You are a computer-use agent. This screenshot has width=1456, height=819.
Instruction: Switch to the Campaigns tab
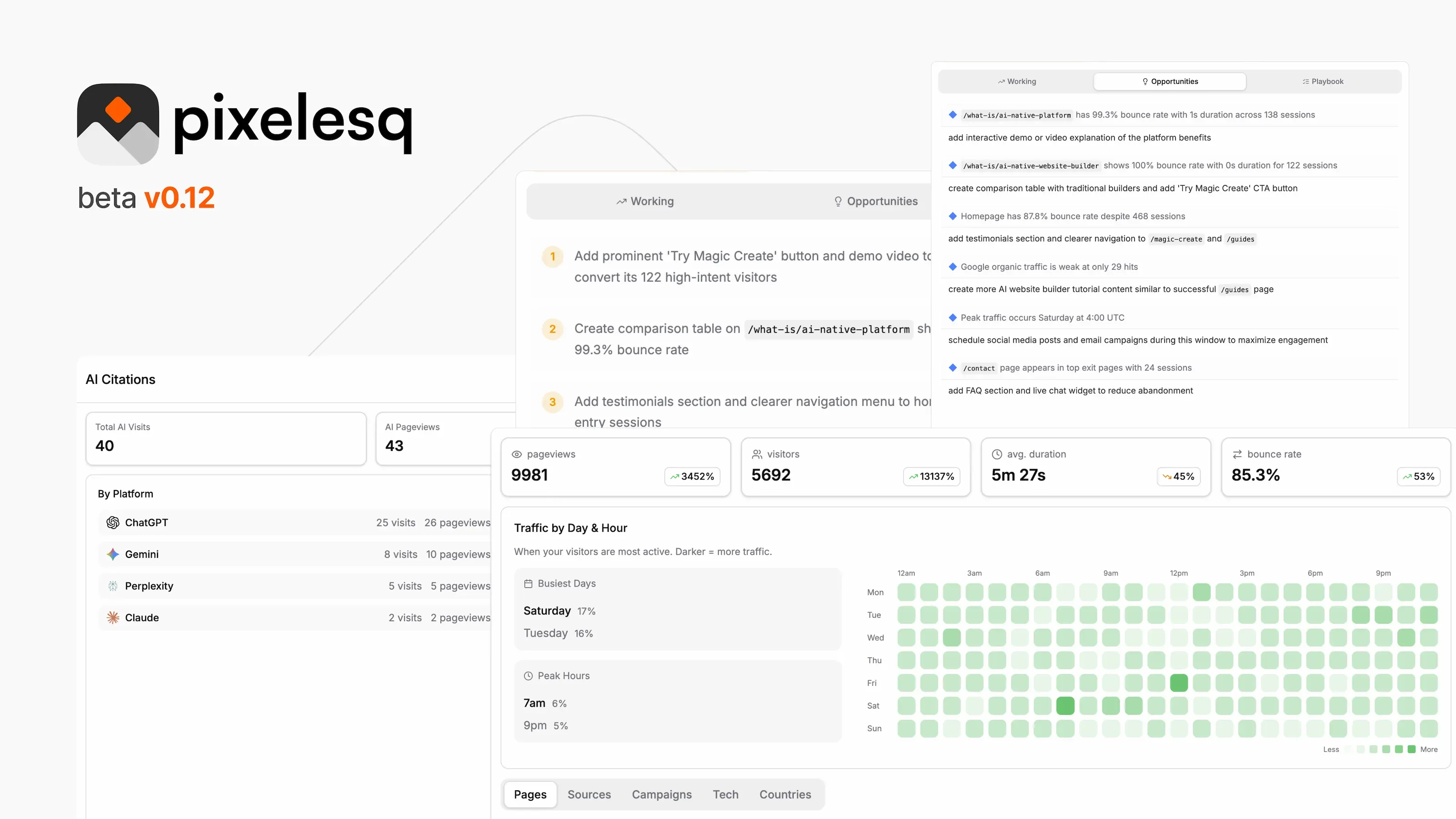click(662, 794)
